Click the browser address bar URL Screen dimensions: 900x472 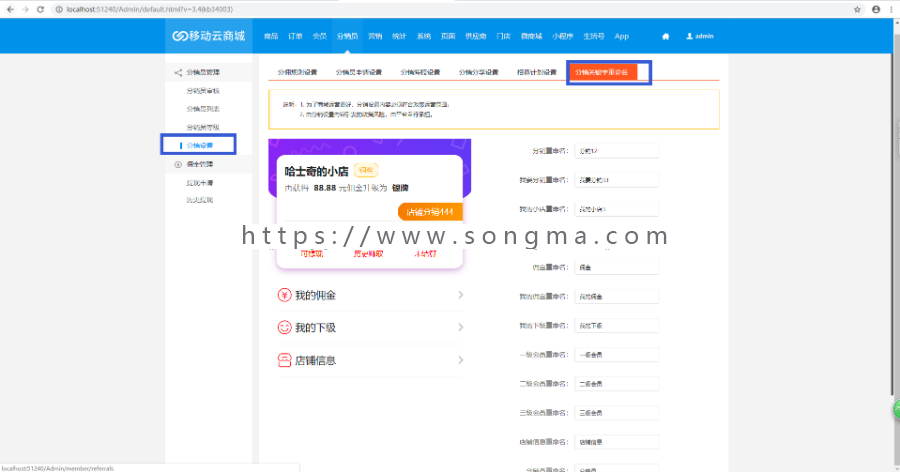click(149, 9)
